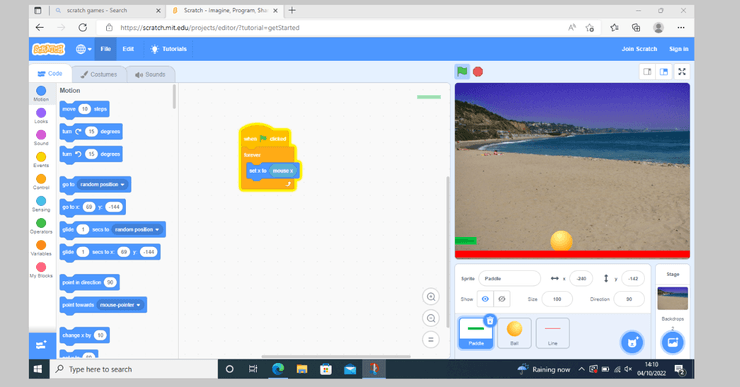740x387 pixels.
Task: Zoom in on the code workspace
Action: pos(431,297)
